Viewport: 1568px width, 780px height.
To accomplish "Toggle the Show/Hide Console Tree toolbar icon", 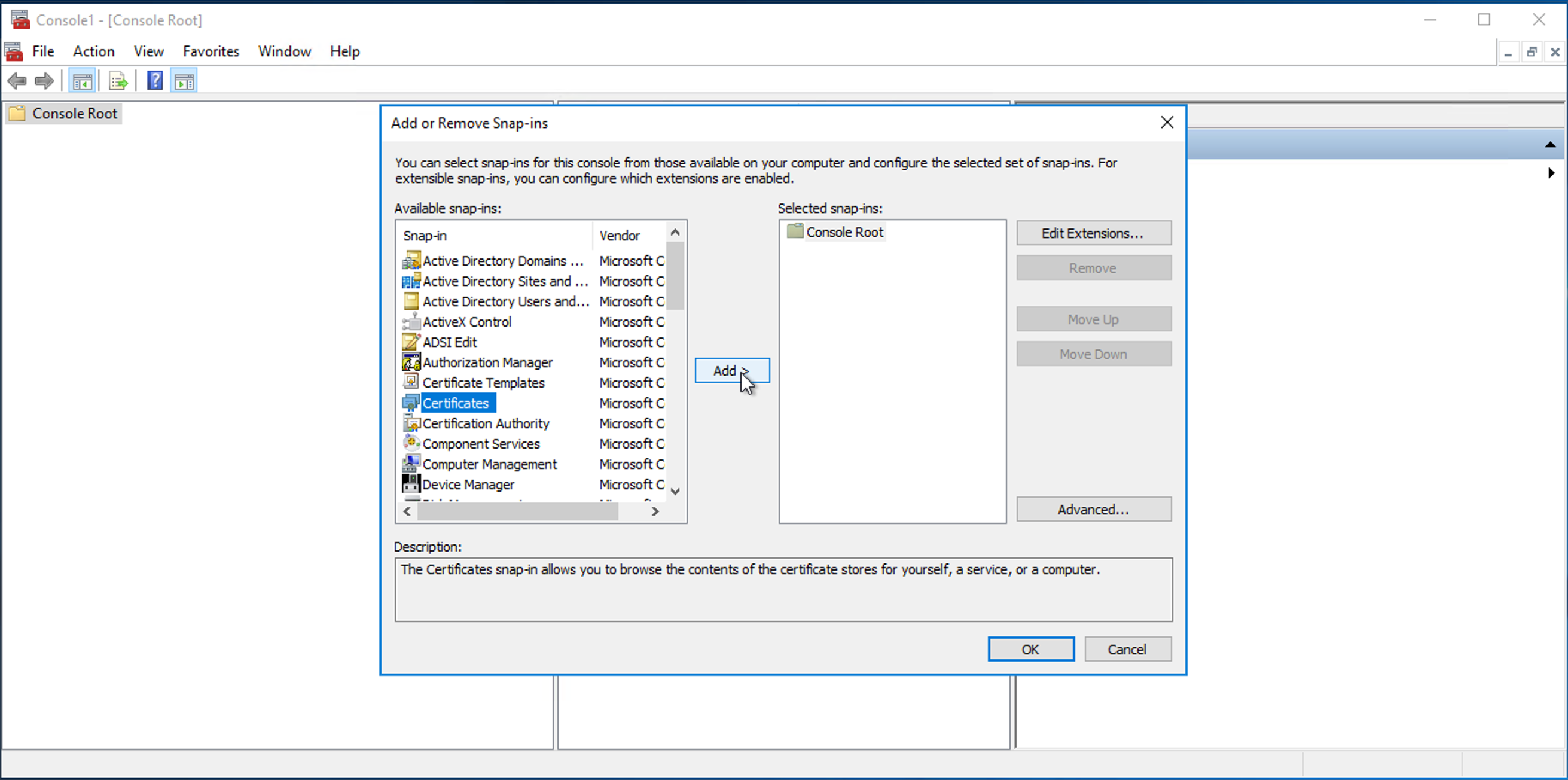I will (82, 80).
